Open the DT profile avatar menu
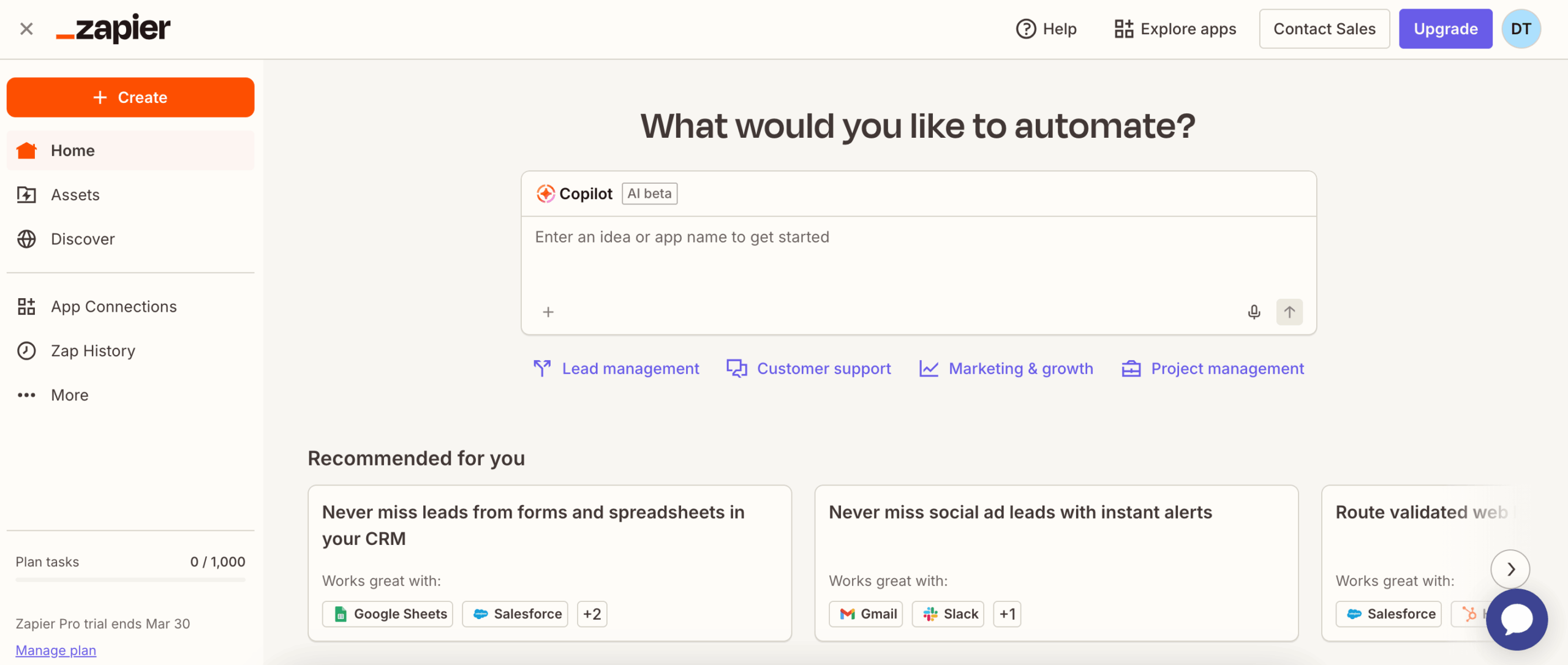Viewport: 1568px width, 665px height. pos(1521,29)
